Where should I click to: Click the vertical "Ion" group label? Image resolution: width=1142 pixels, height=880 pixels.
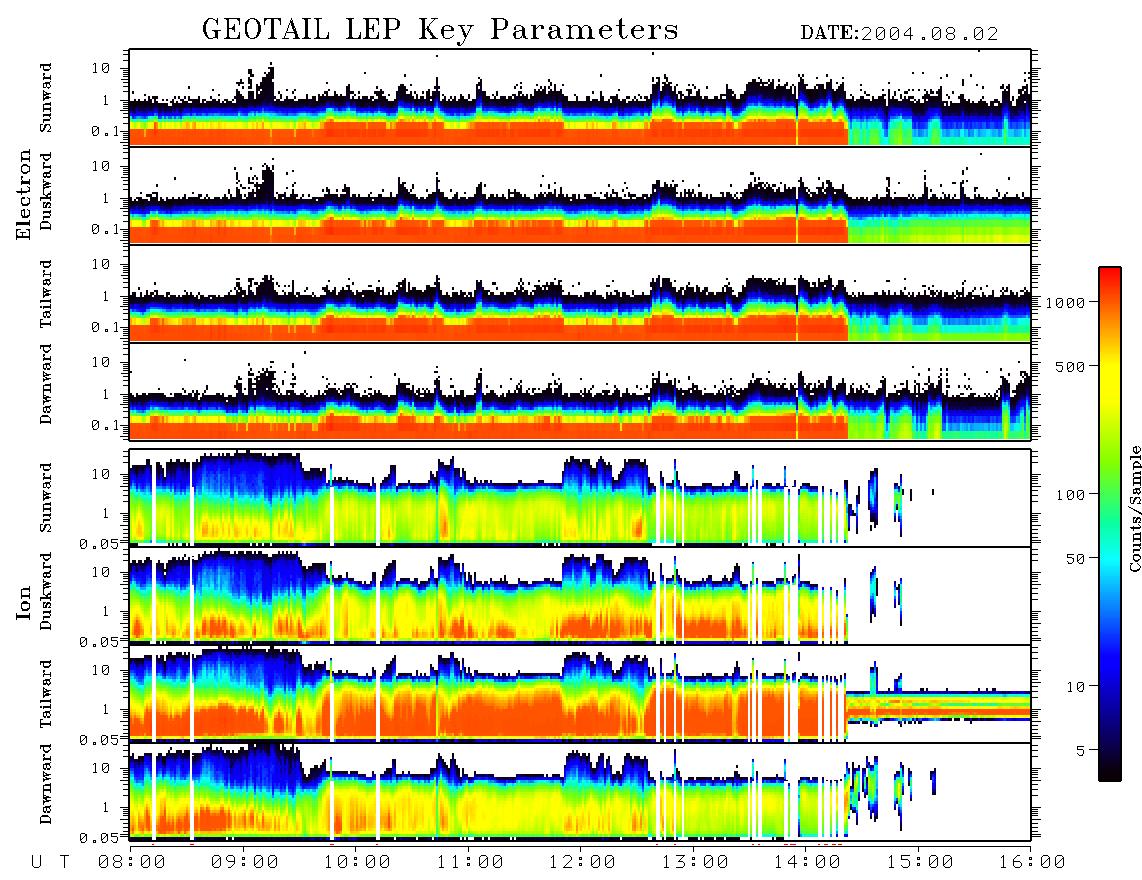(23, 602)
